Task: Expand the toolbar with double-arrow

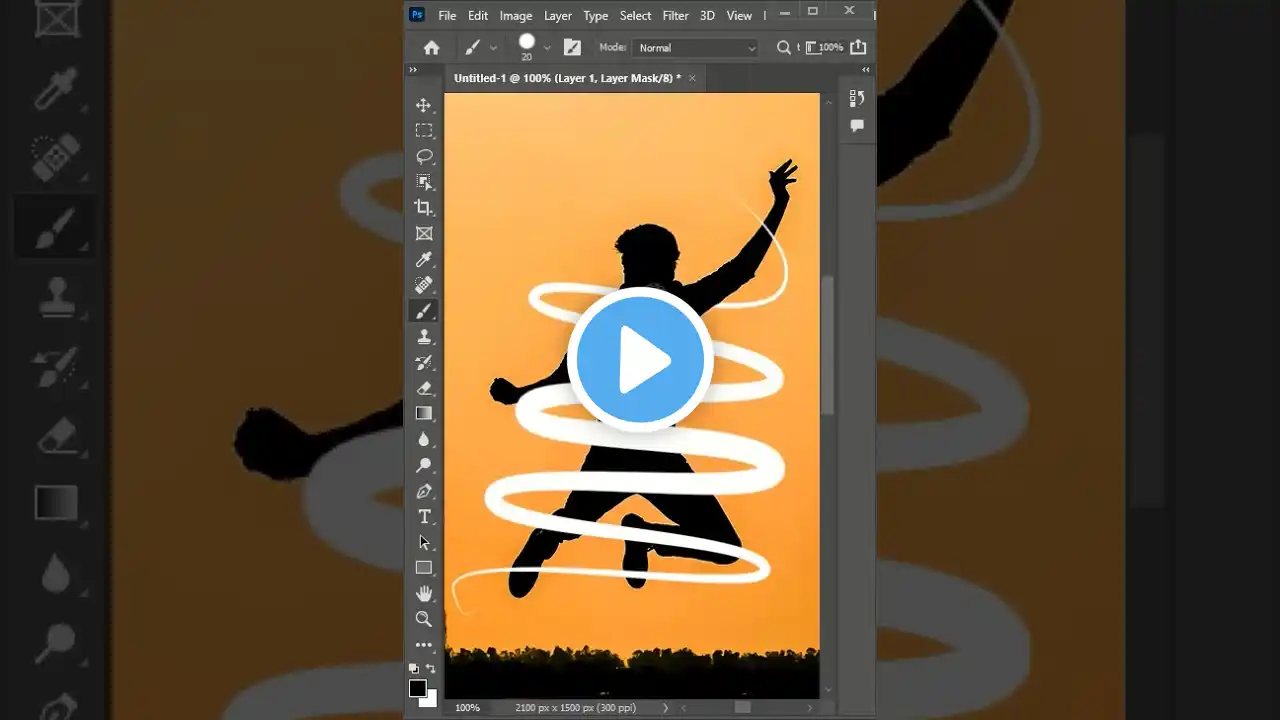Action: [412, 70]
